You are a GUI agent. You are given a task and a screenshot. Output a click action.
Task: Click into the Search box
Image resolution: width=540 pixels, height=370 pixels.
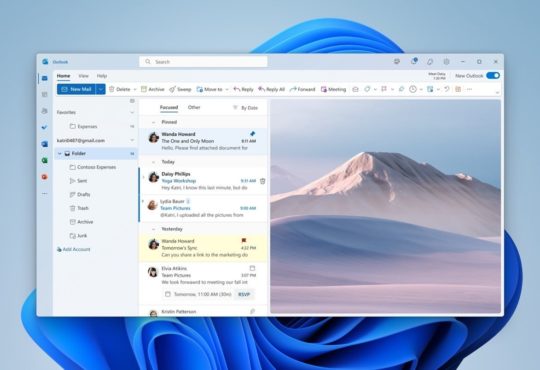click(x=203, y=62)
